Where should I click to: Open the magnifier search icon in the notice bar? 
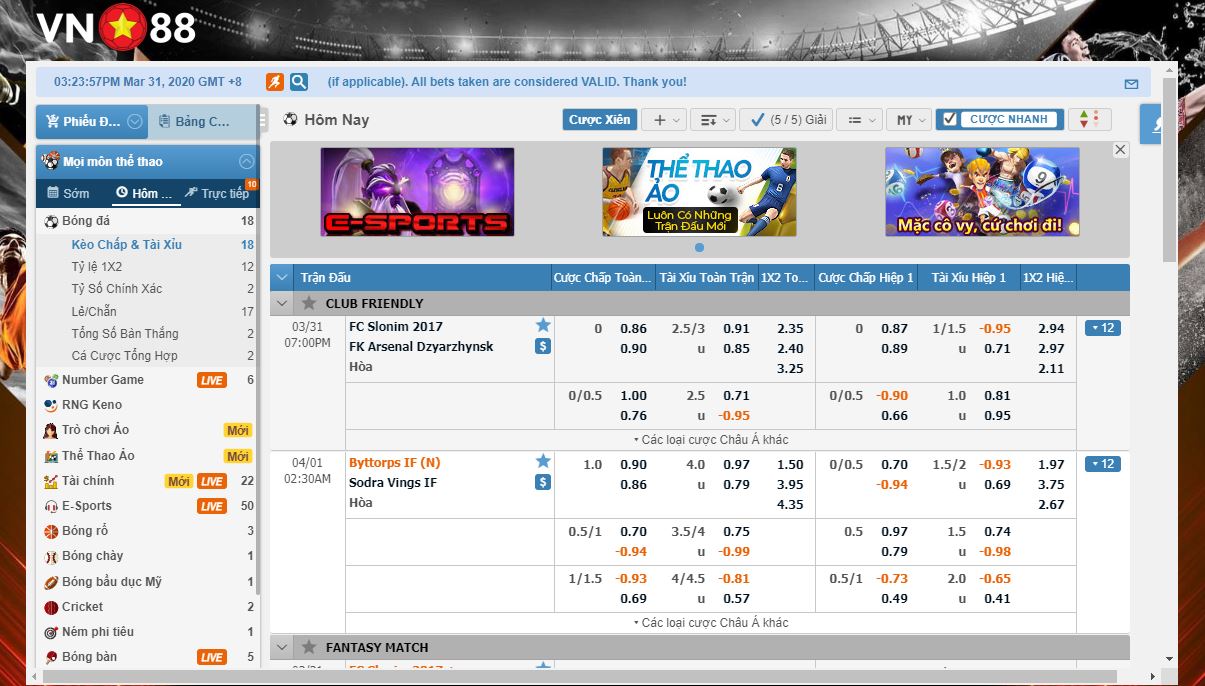click(299, 82)
